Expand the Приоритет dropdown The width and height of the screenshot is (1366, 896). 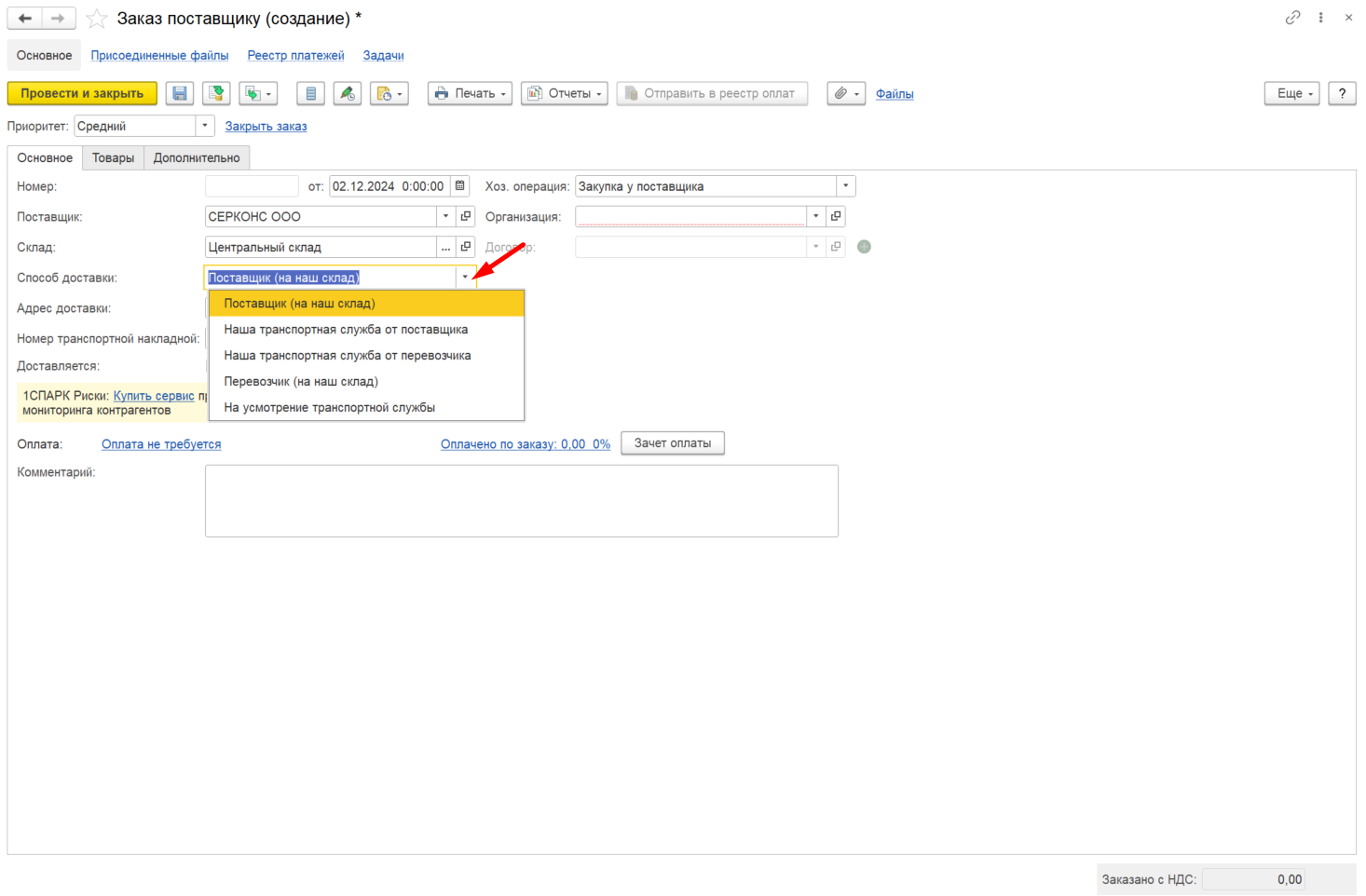pos(205,126)
